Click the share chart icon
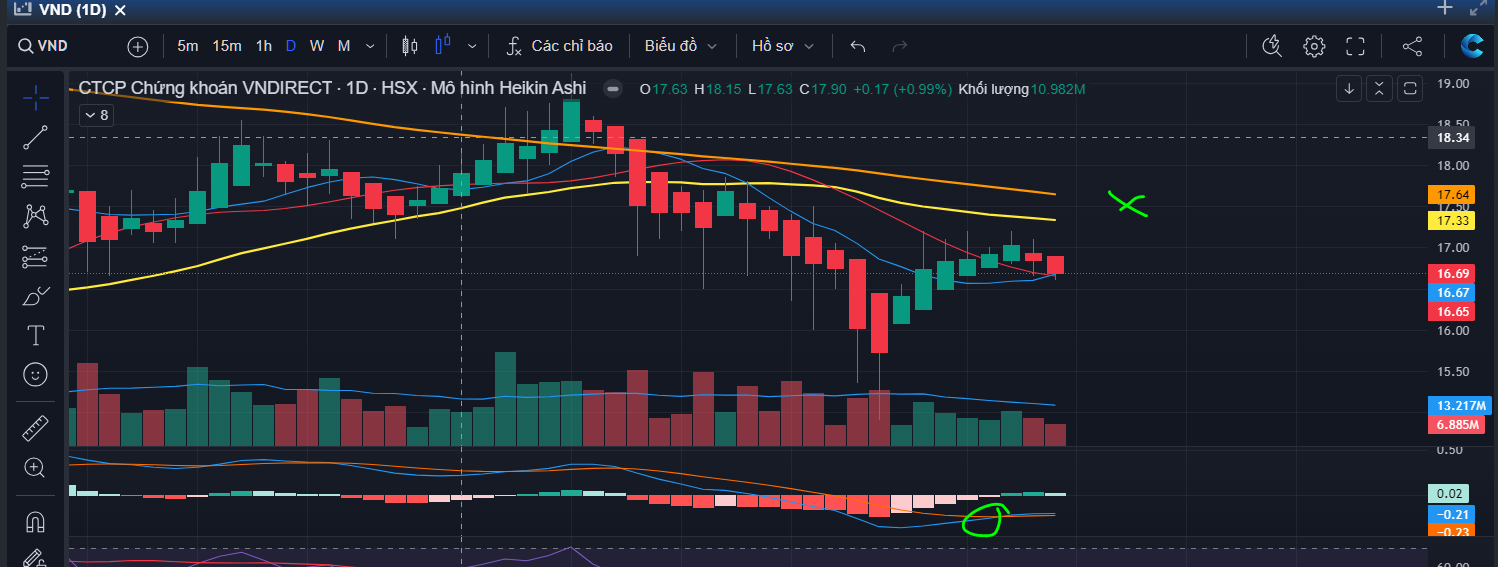The image size is (1498, 567). tap(1412, 46)
